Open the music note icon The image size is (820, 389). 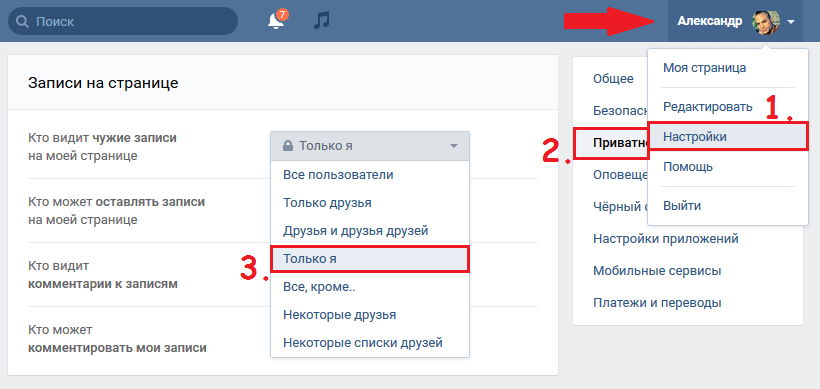tap(322, 21)
